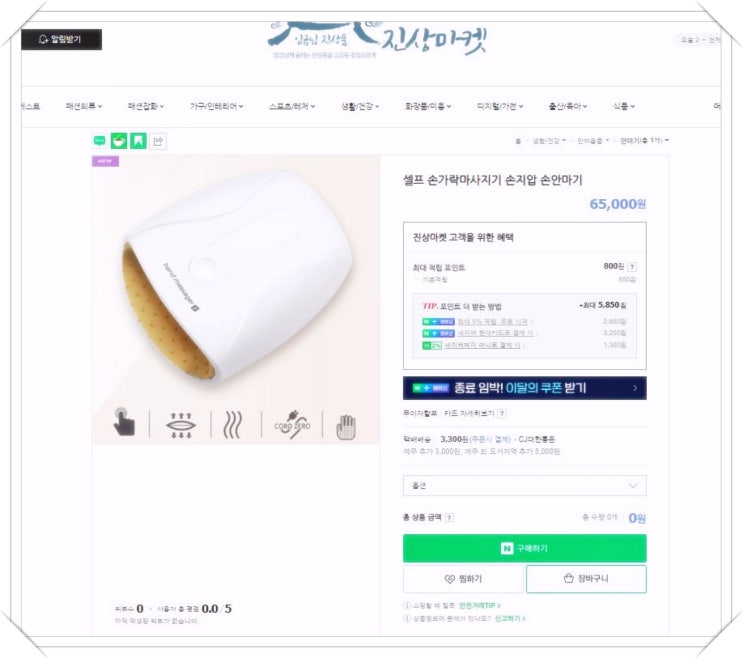The width and height of the screenshot is (743, 658).
Task: Open the 옵션 option dropdown
Action: [525, 486]
